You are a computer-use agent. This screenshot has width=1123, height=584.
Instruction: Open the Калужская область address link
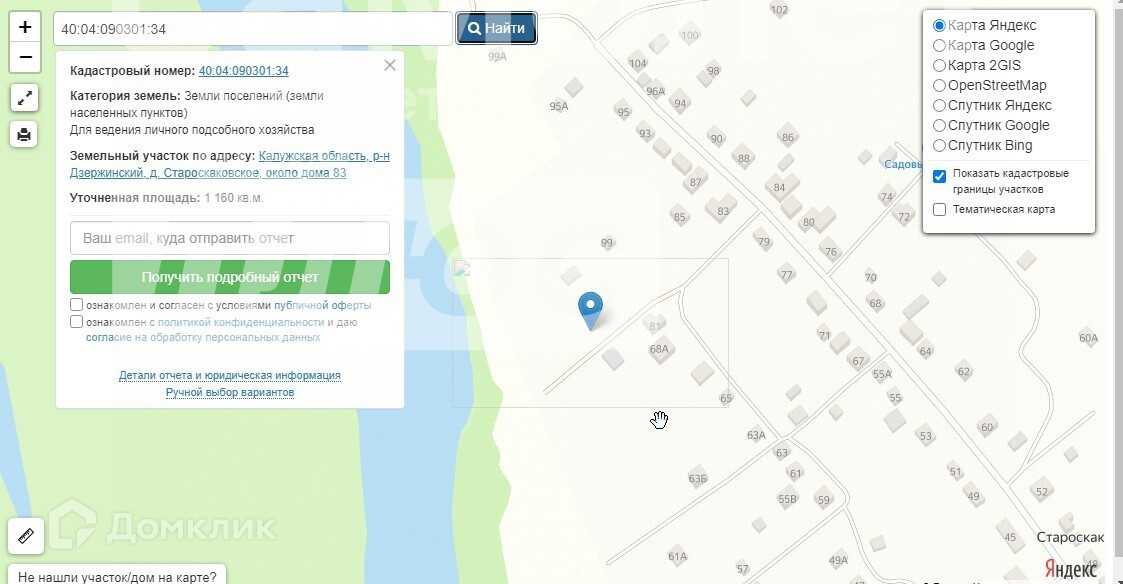(x=230, y=164)
